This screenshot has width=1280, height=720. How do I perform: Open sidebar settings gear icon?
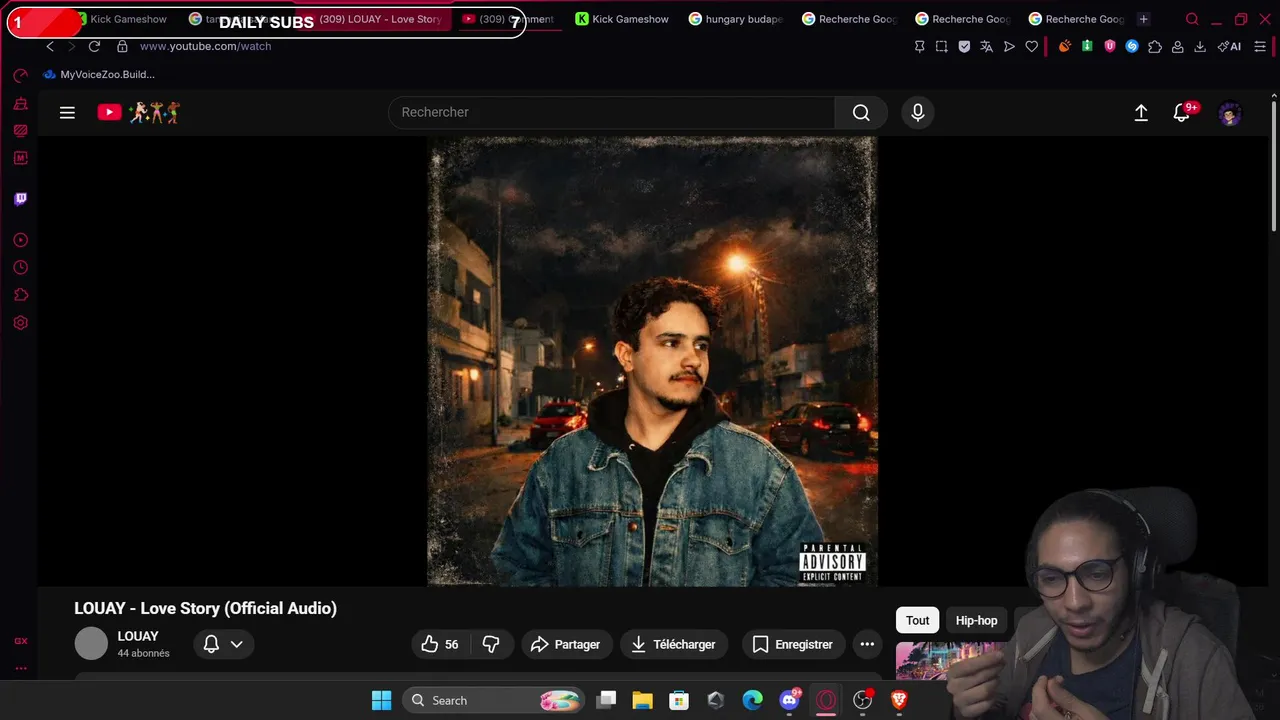click(20, 323)
